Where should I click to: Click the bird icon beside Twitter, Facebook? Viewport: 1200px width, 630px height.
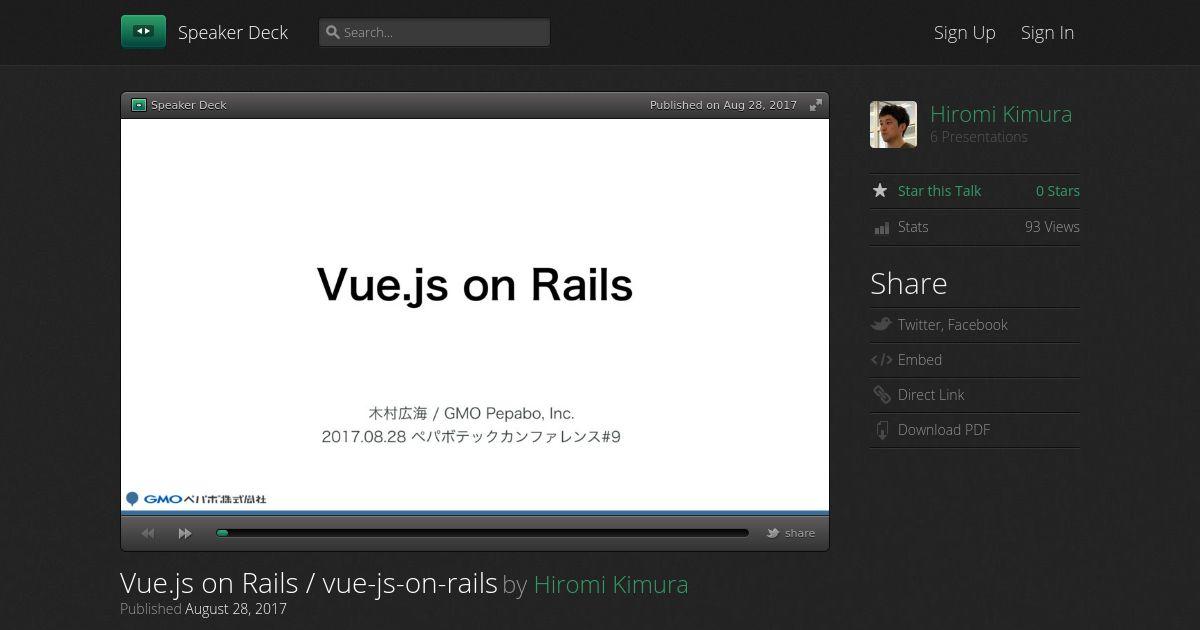pyautogui.click(x=881, y=324)
